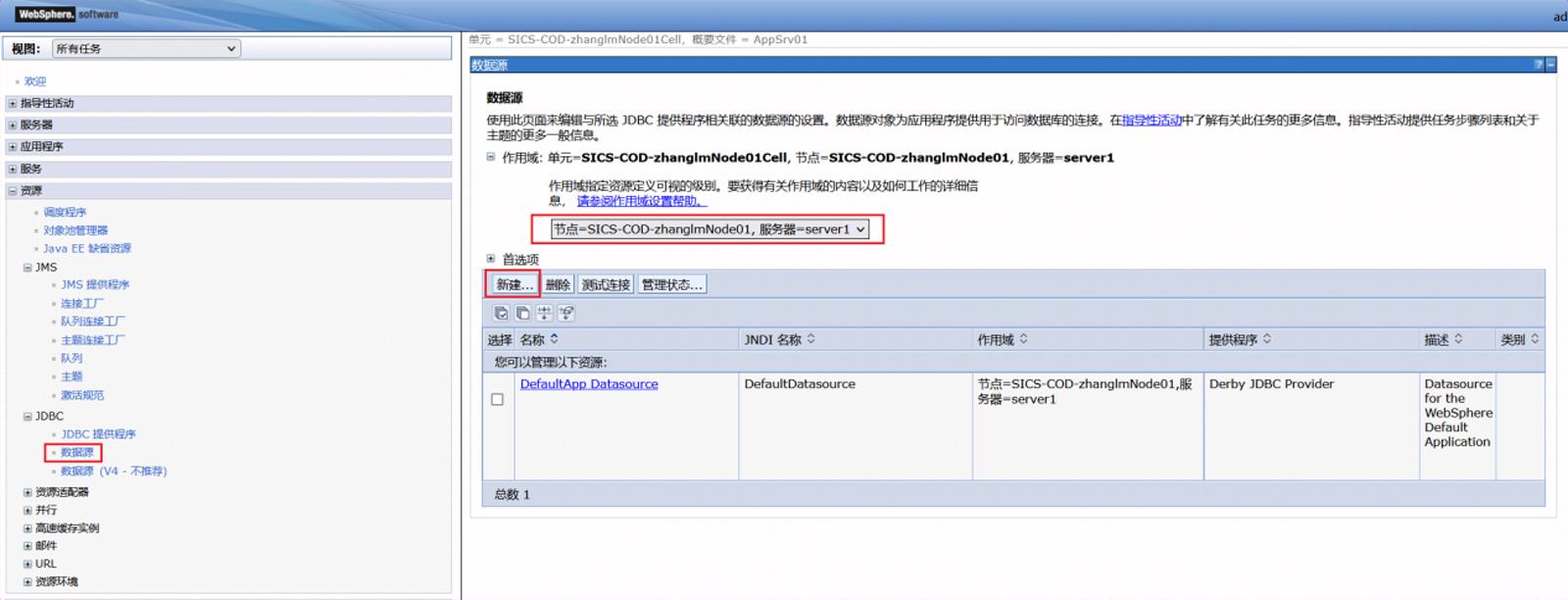
Task: Open the 请参阅作用域设置帮助 link
Action: (642, 201)
